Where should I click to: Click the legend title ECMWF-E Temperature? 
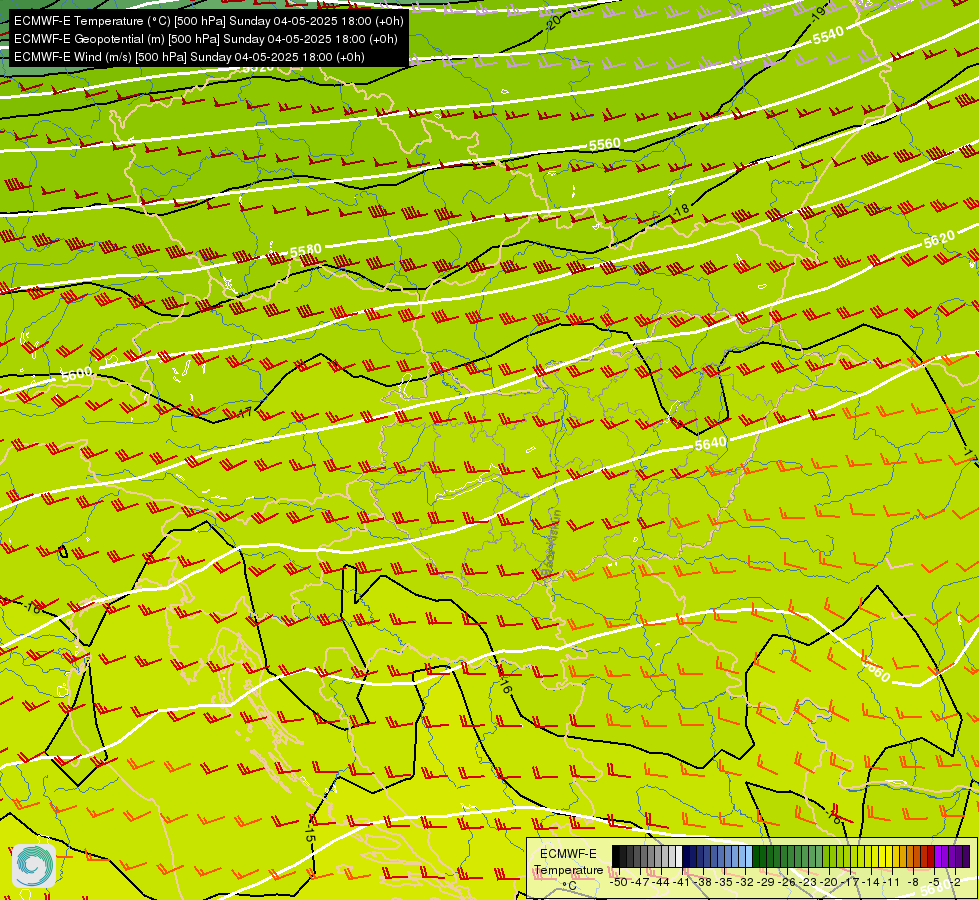[x=568, y=862]
